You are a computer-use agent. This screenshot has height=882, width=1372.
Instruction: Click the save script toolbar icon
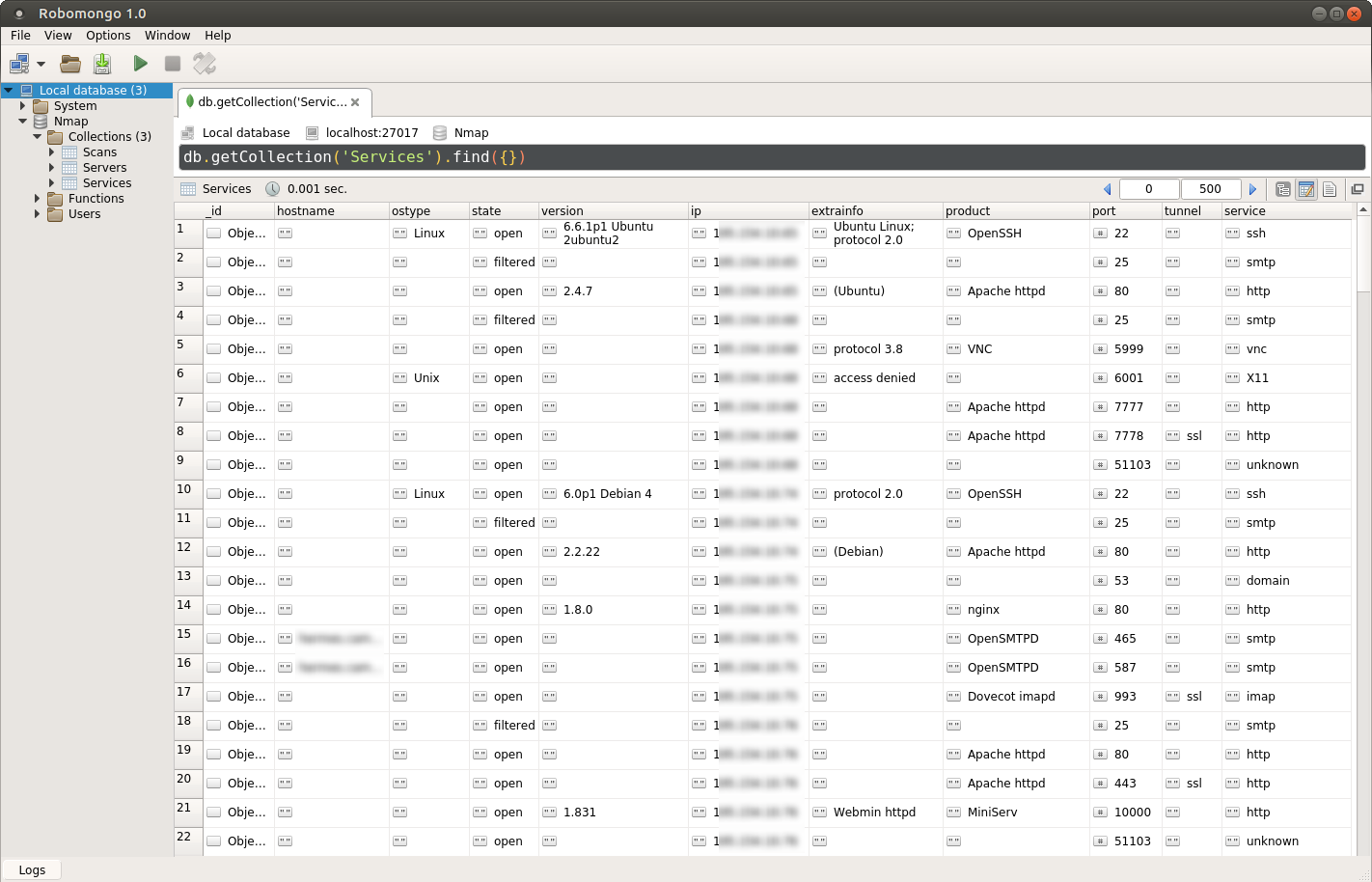(x=102, y=64)
